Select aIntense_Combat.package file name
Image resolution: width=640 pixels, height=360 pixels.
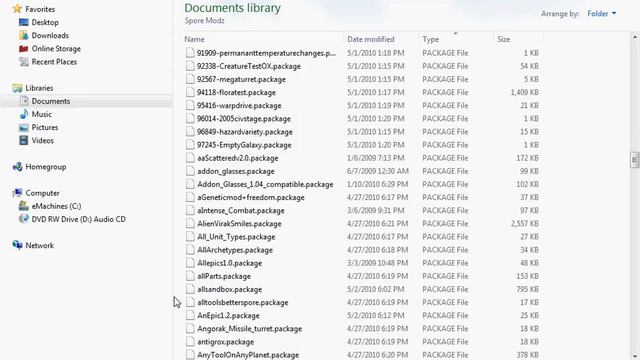click(241, 210)
